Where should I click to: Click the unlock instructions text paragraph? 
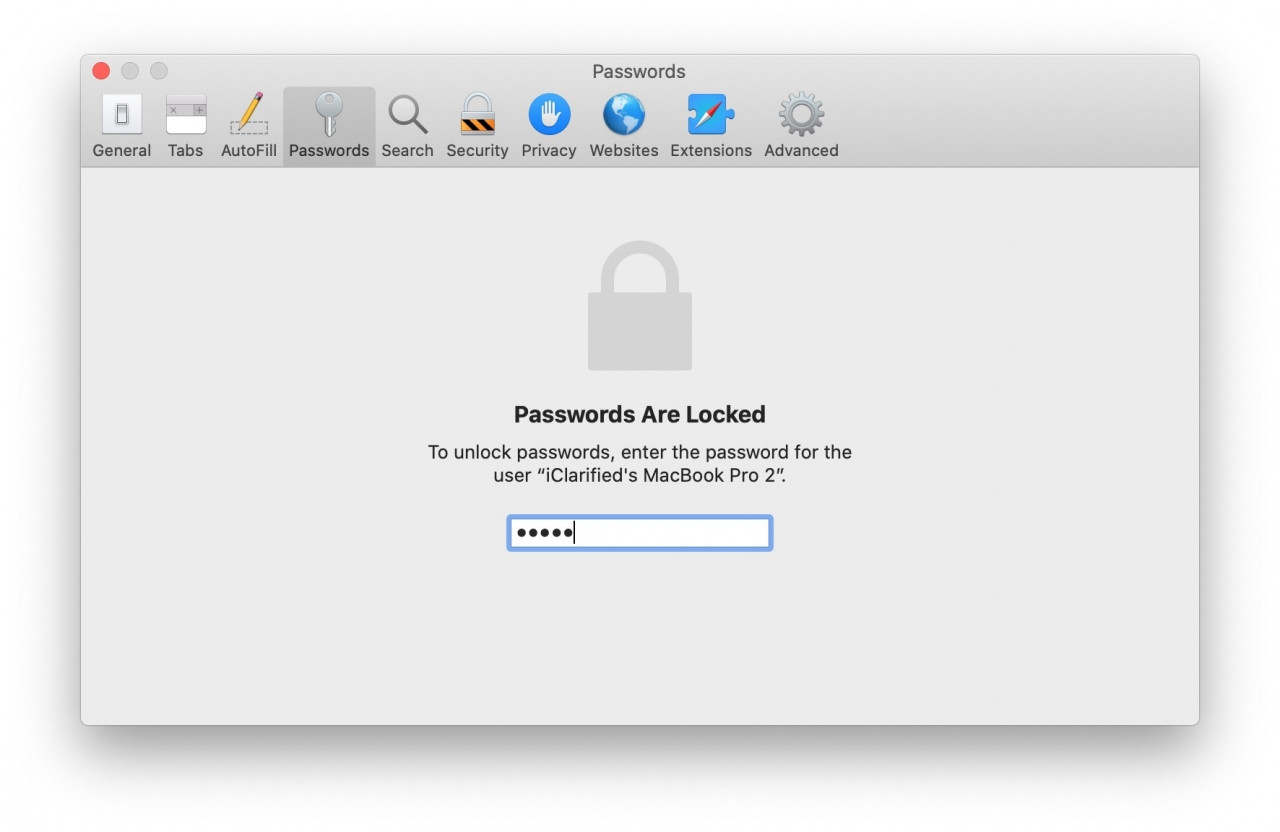tap(640, 464)
